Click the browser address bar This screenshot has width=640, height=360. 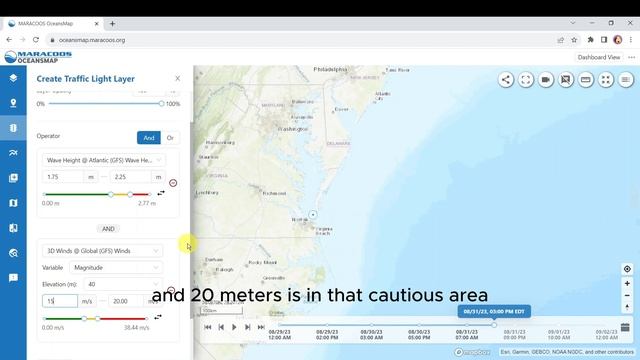click(x=302, y=40)
